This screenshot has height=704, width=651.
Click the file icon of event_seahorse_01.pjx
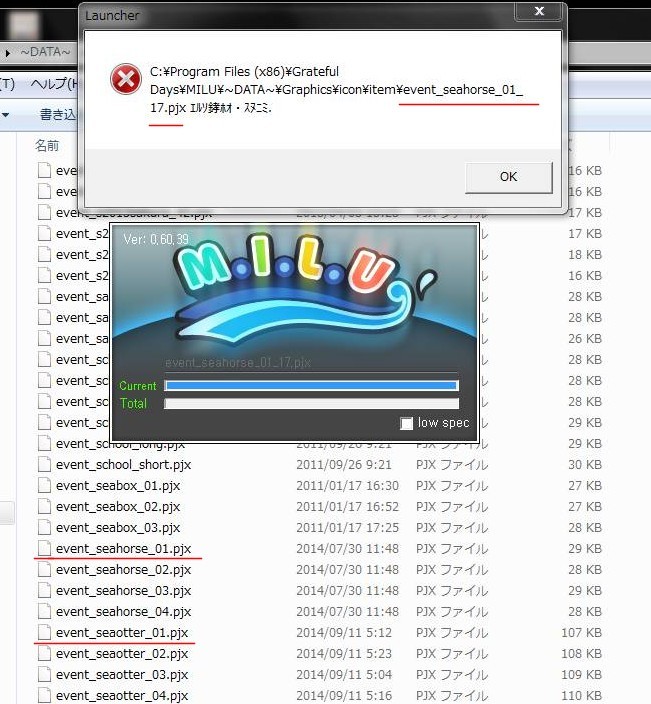click(x=43, y=549)
